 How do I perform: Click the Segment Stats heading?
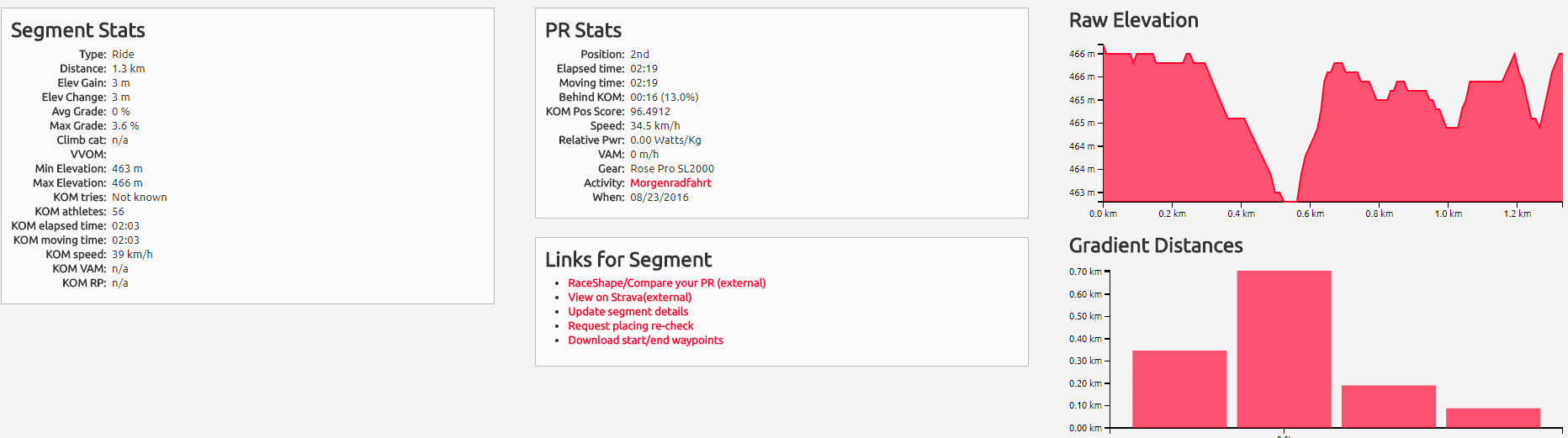point(78,31)
